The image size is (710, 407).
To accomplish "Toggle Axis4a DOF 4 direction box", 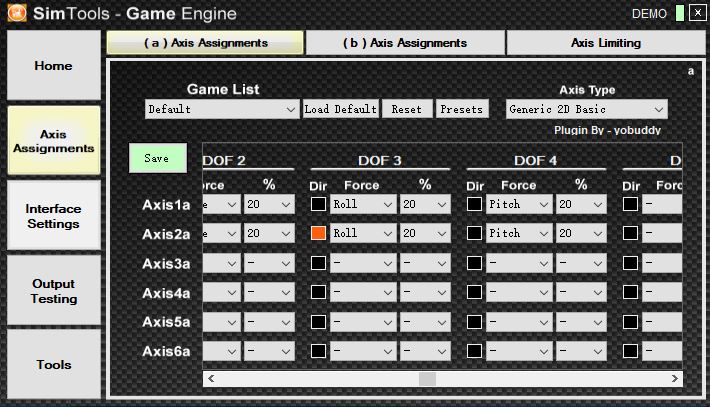I will (x=474, y=292).
